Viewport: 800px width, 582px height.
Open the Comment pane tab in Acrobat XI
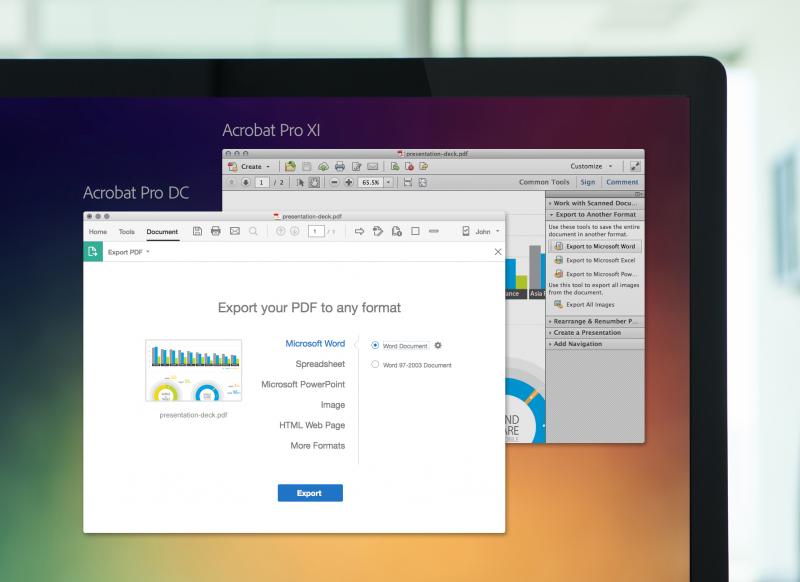pyautogui.click(x=621, y=182)
